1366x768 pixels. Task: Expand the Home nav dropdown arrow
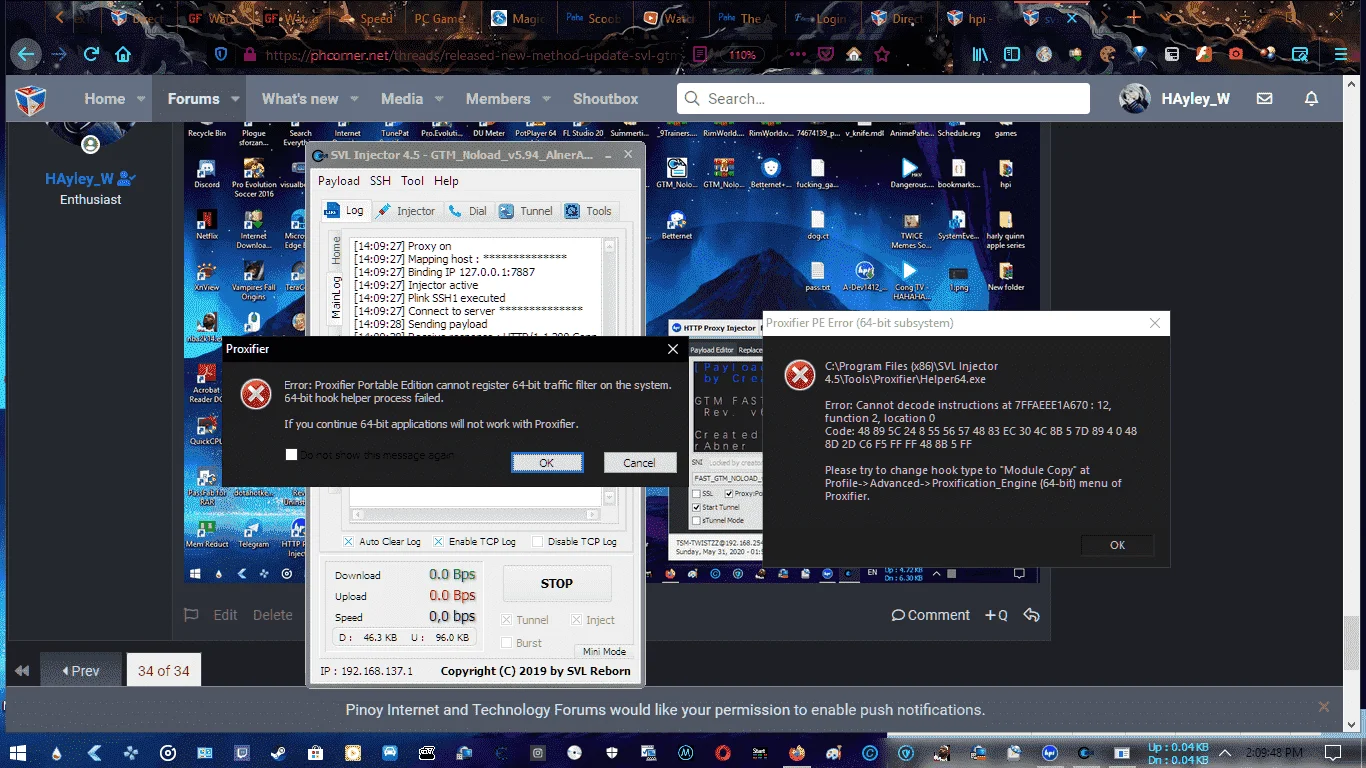pyautogui.click(x=141, y=99)
